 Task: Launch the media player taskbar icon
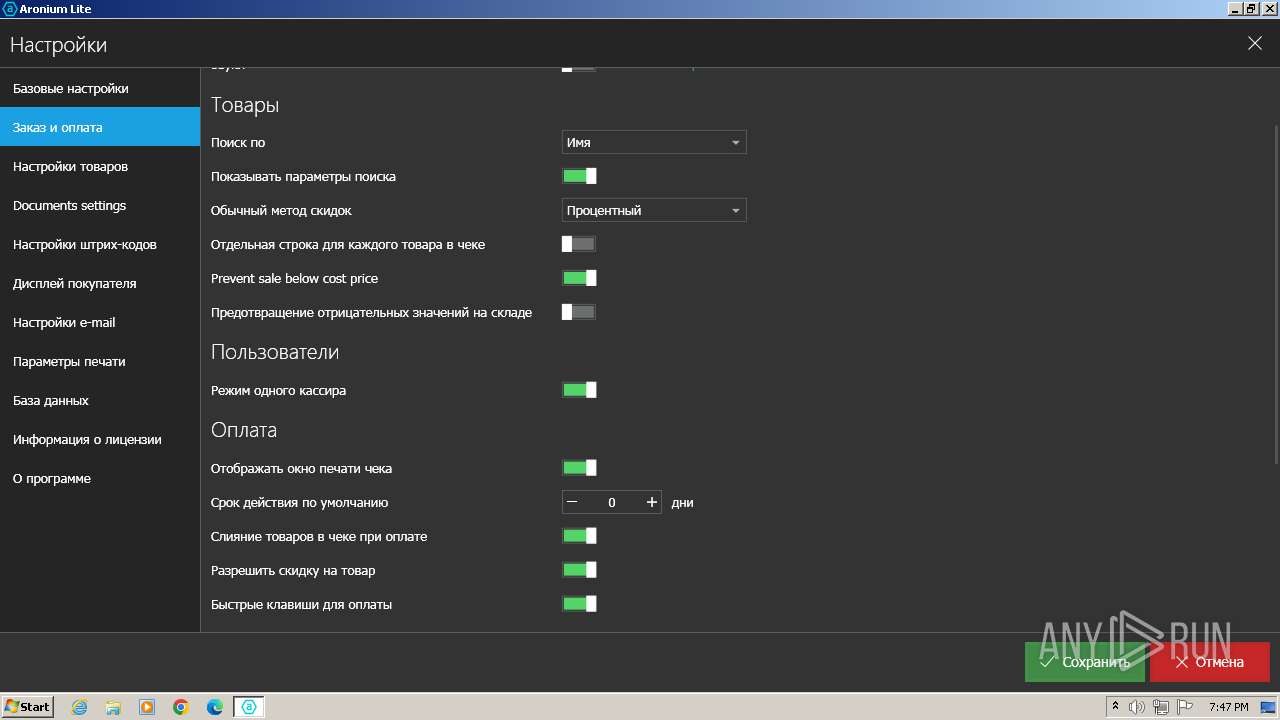(x=147, y=707)
